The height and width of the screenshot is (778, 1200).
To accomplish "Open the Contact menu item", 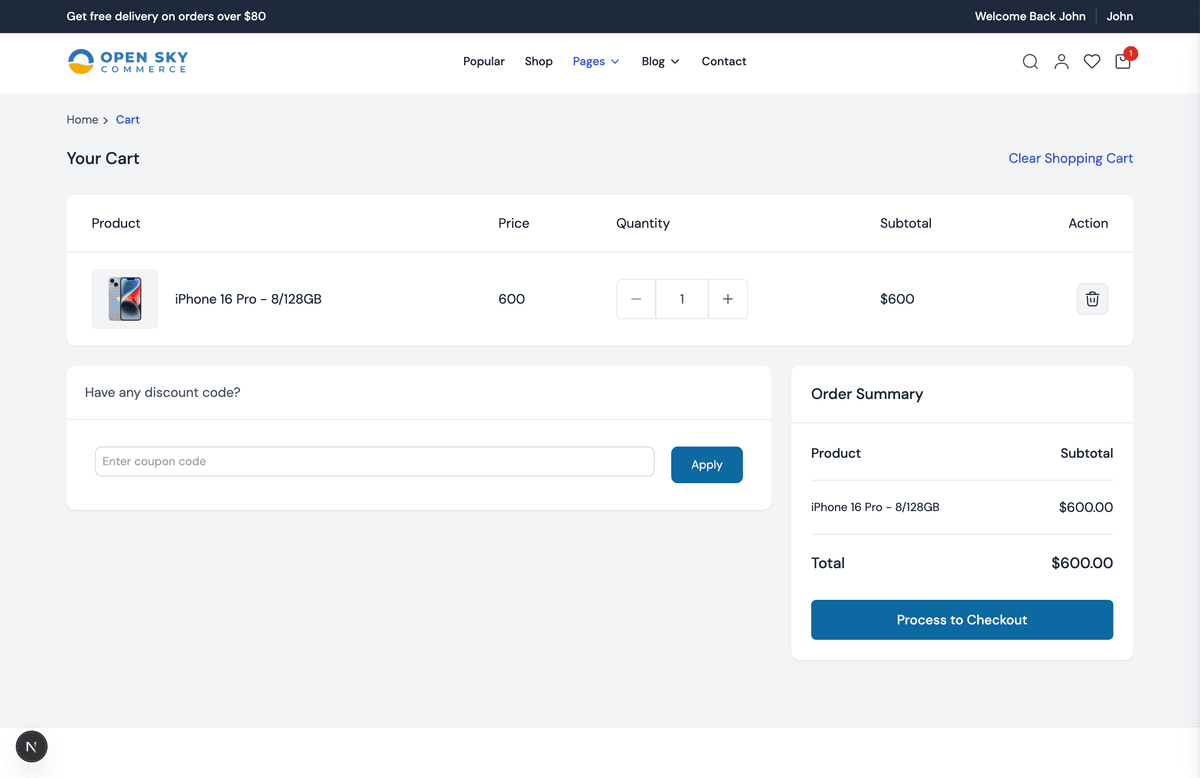I will (724, 62).
